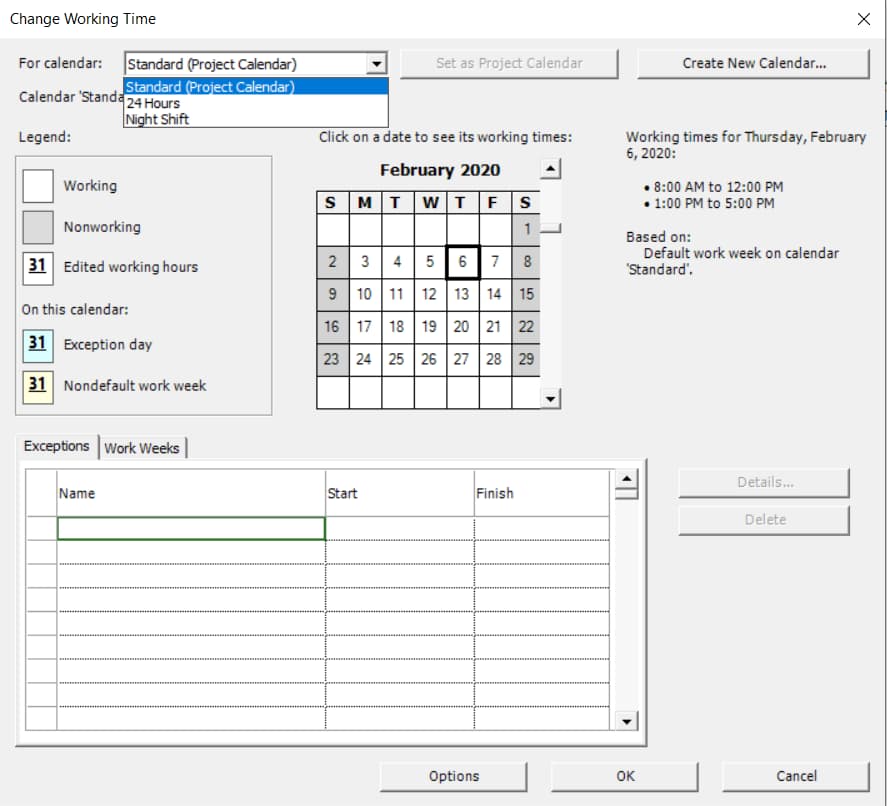Confirm changes with the OK button

point(626,776)
